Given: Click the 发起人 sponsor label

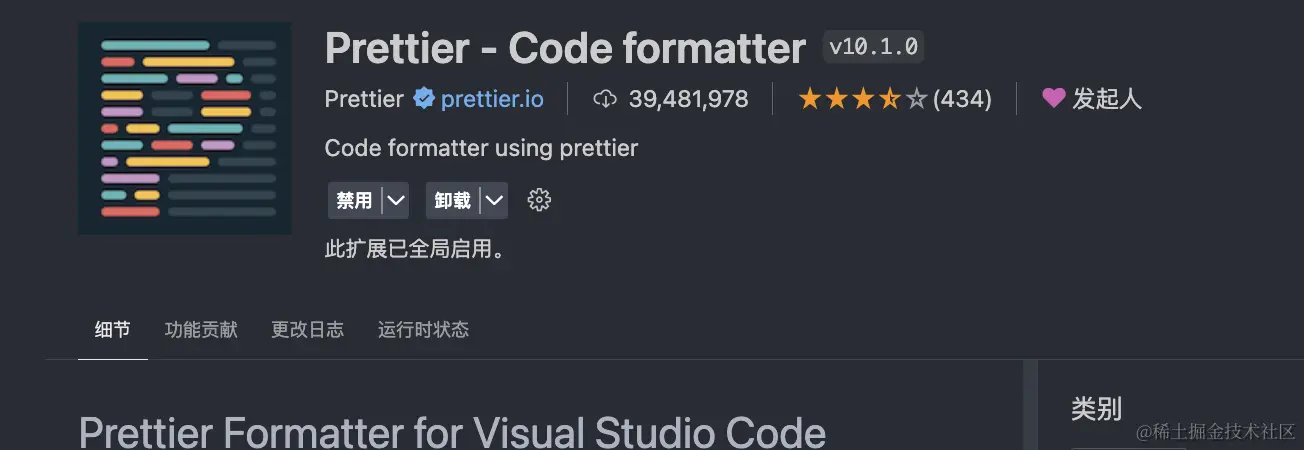Looking at the screenshot, I should click(x=1107, y=99).
